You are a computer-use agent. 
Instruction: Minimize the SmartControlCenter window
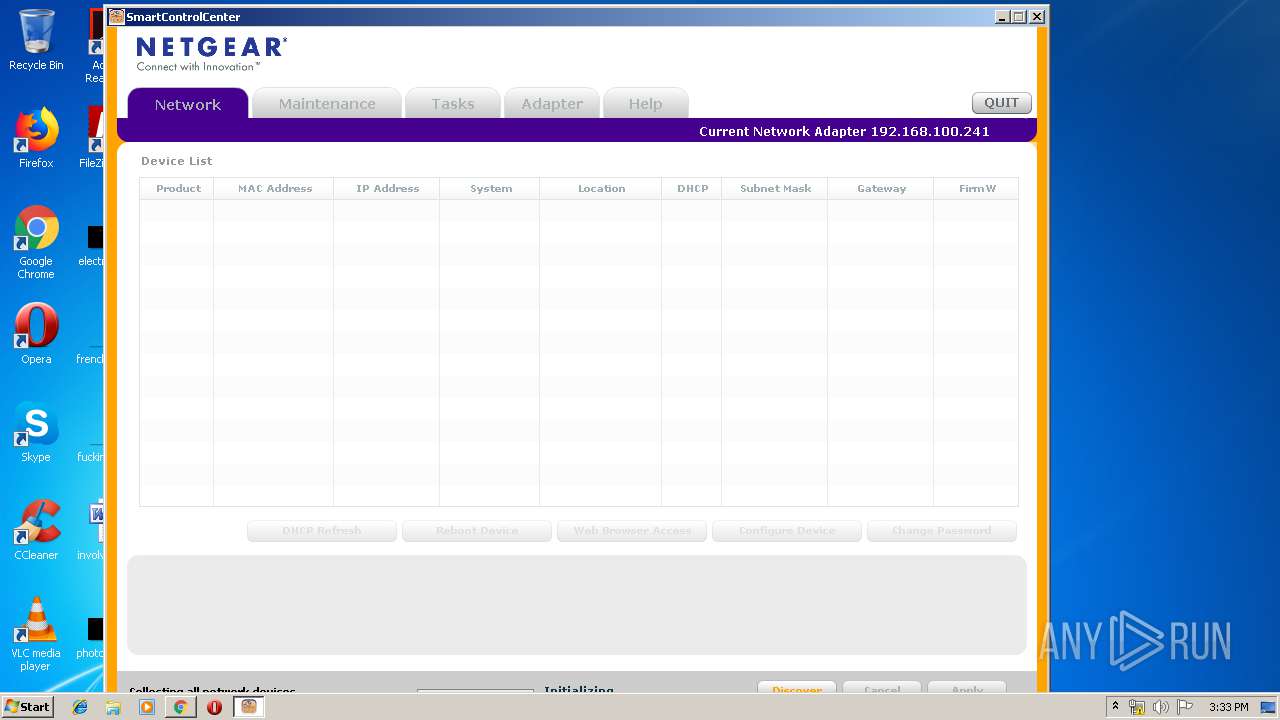pos(1002,17)
